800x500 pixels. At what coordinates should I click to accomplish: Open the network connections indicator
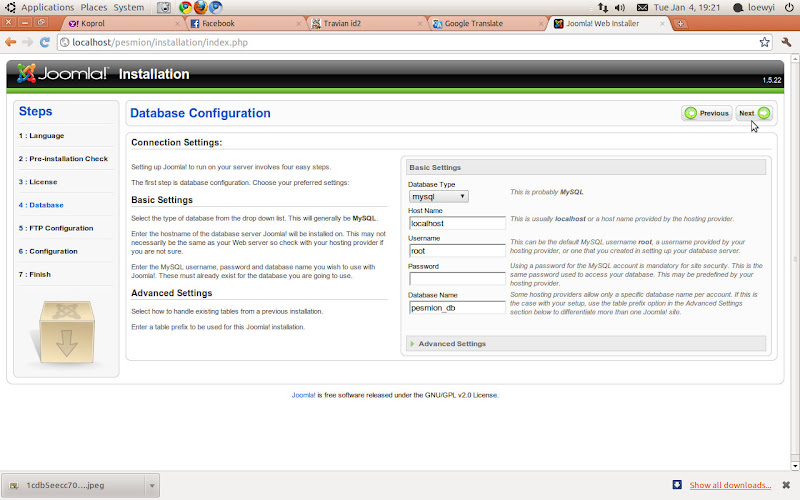pos(603,7)
